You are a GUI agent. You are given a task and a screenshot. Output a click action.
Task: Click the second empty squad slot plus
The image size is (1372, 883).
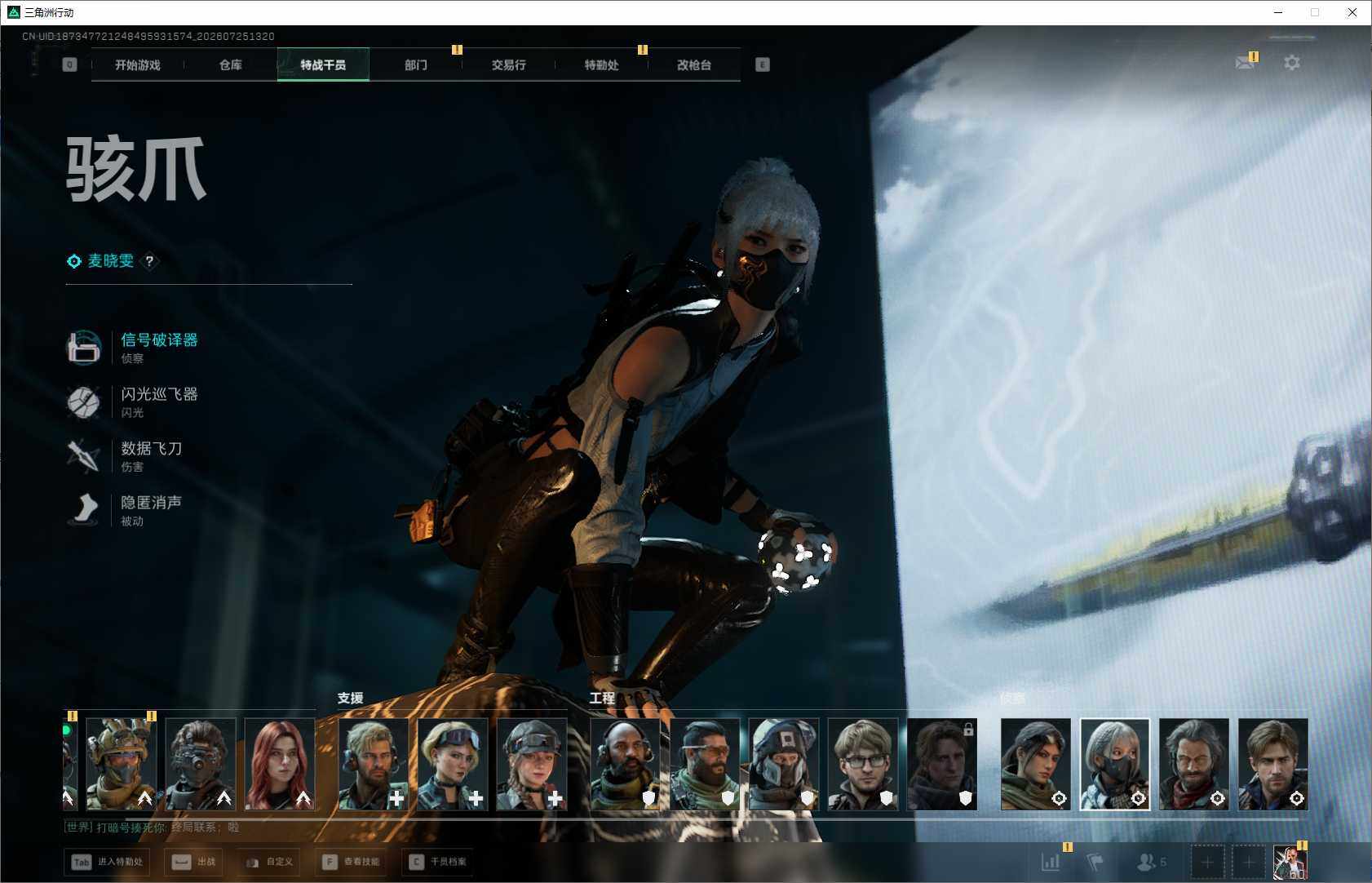(x=1249, y=863)
